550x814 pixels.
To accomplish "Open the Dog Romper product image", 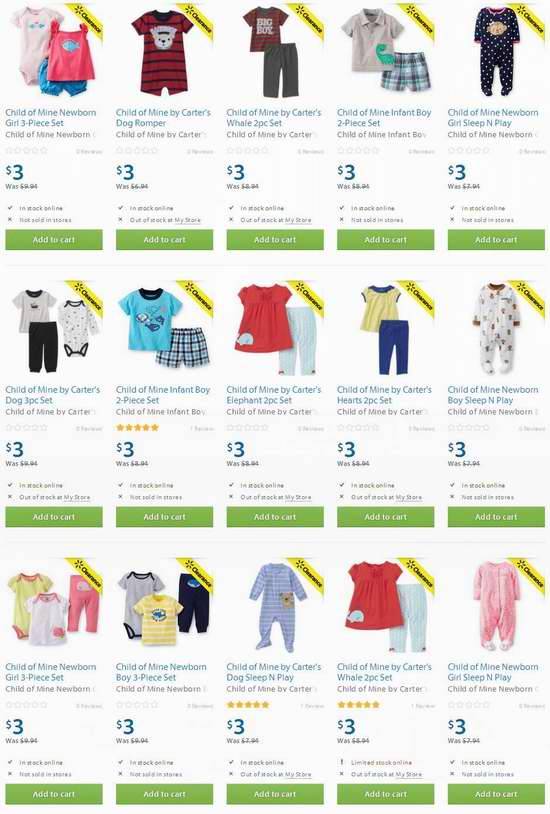I will pyautogui.click(x=162, y=52).
